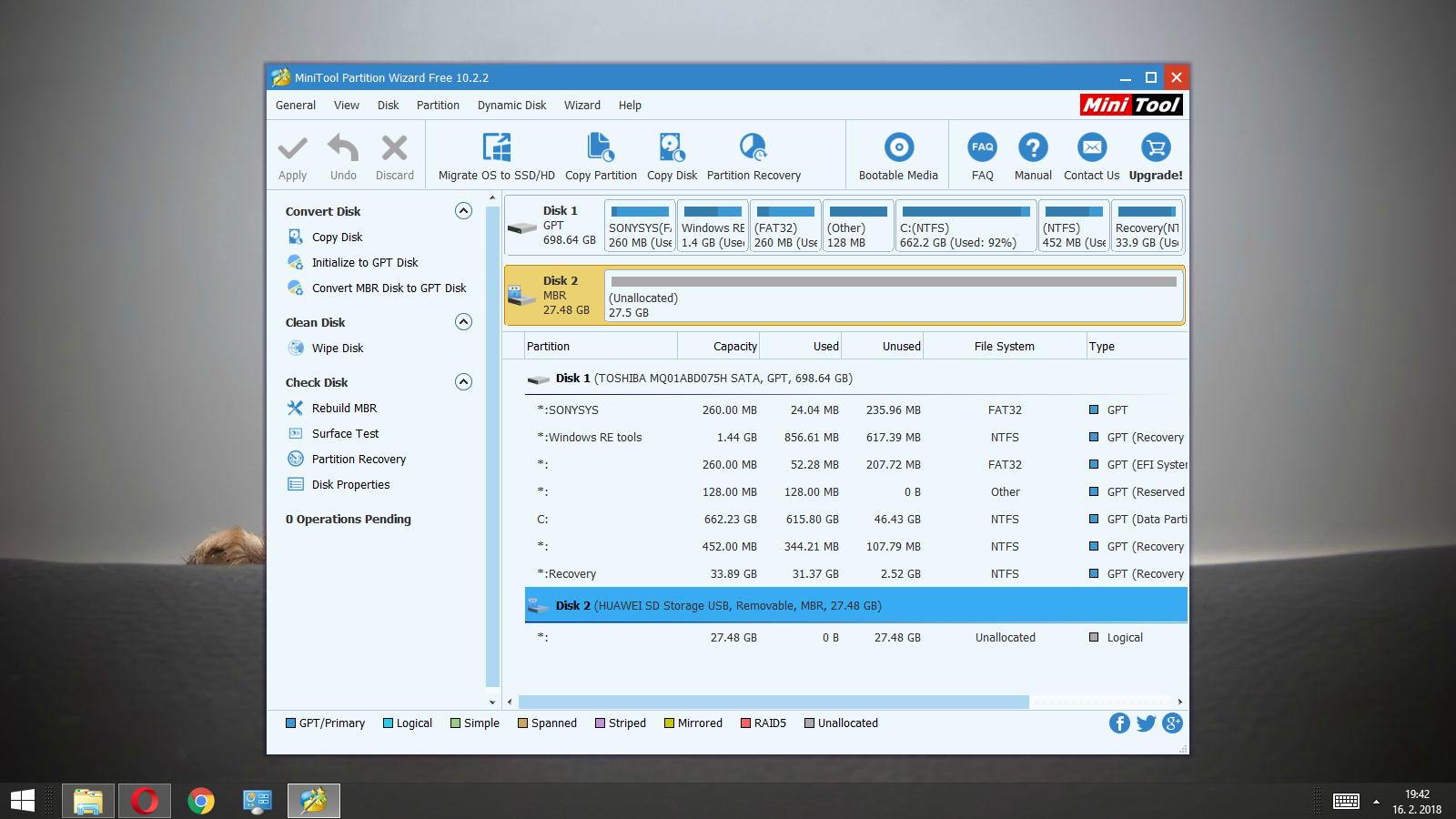
Task: Start Partition Recovery from the toolbar
Action: click(x=753, y=148)
